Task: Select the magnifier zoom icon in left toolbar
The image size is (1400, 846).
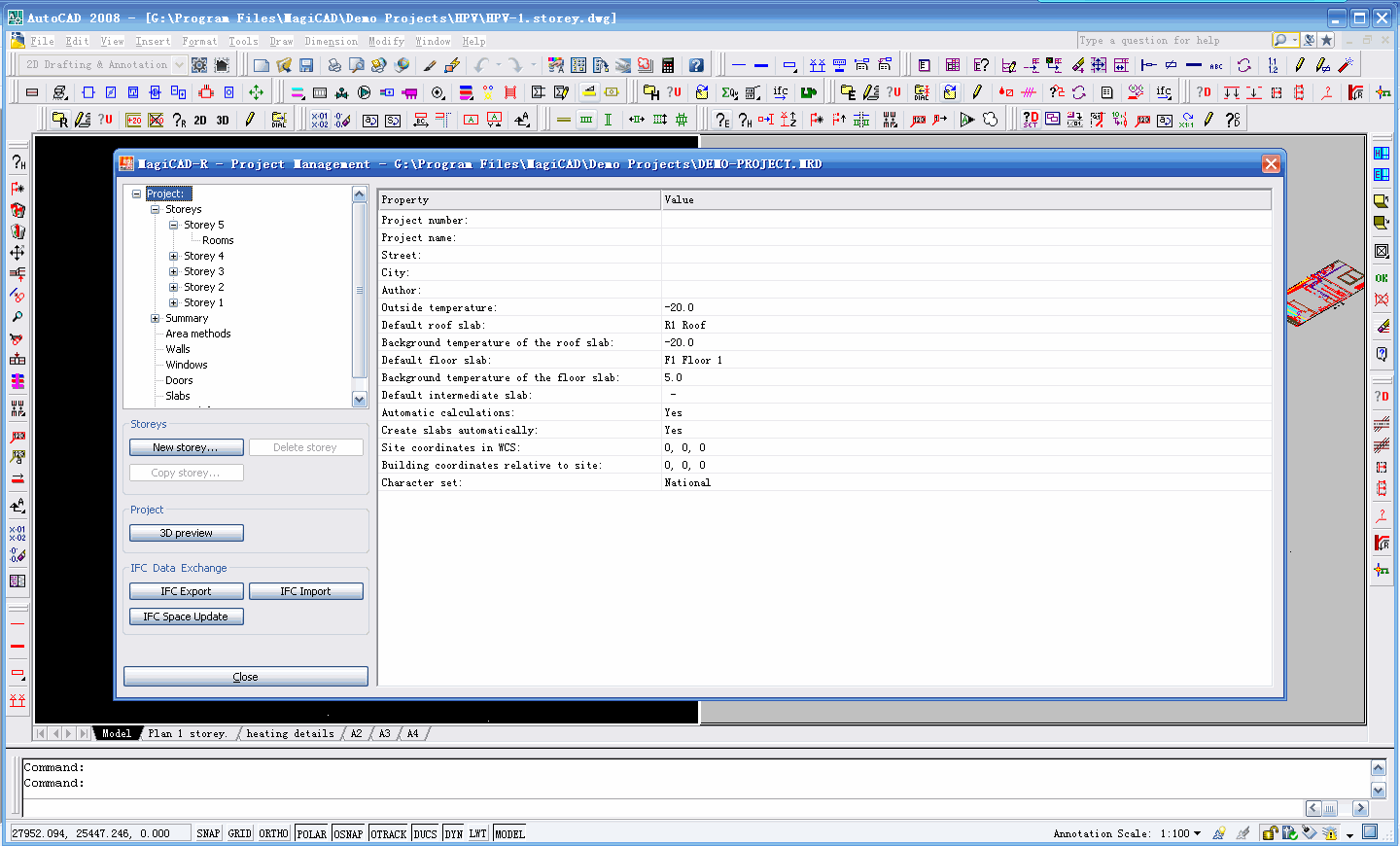Action: (17, 317)
